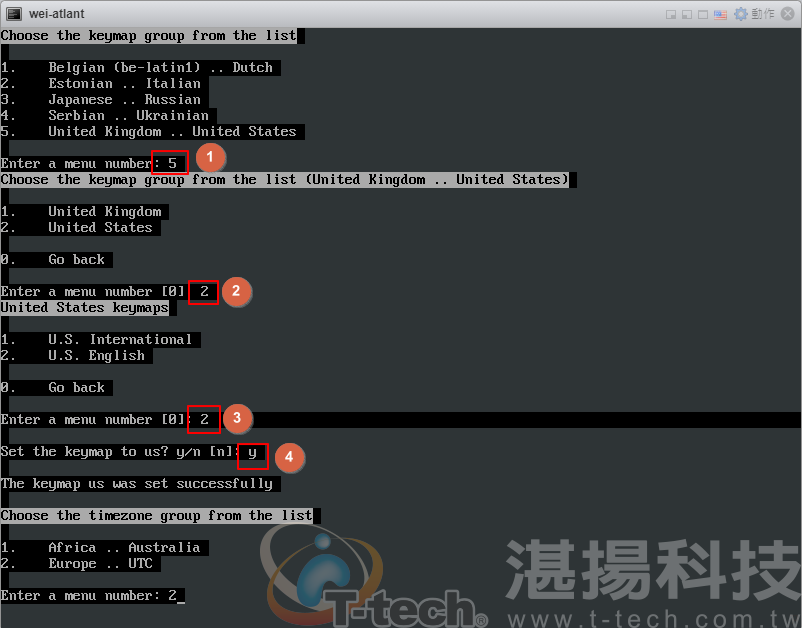Close the wei-atlant console window
The image size is (802, 628).
(x=788, y=14)
